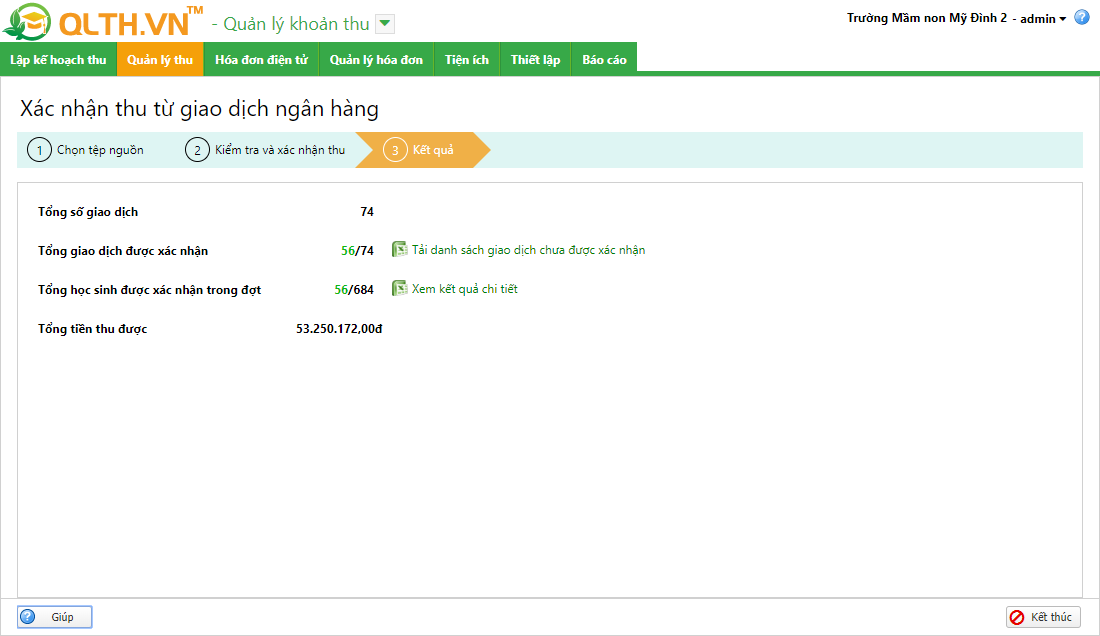Click the QLTH.VN logo
Image resolution: width=1100 pixels, height=636 pixels.
point(103,22)
